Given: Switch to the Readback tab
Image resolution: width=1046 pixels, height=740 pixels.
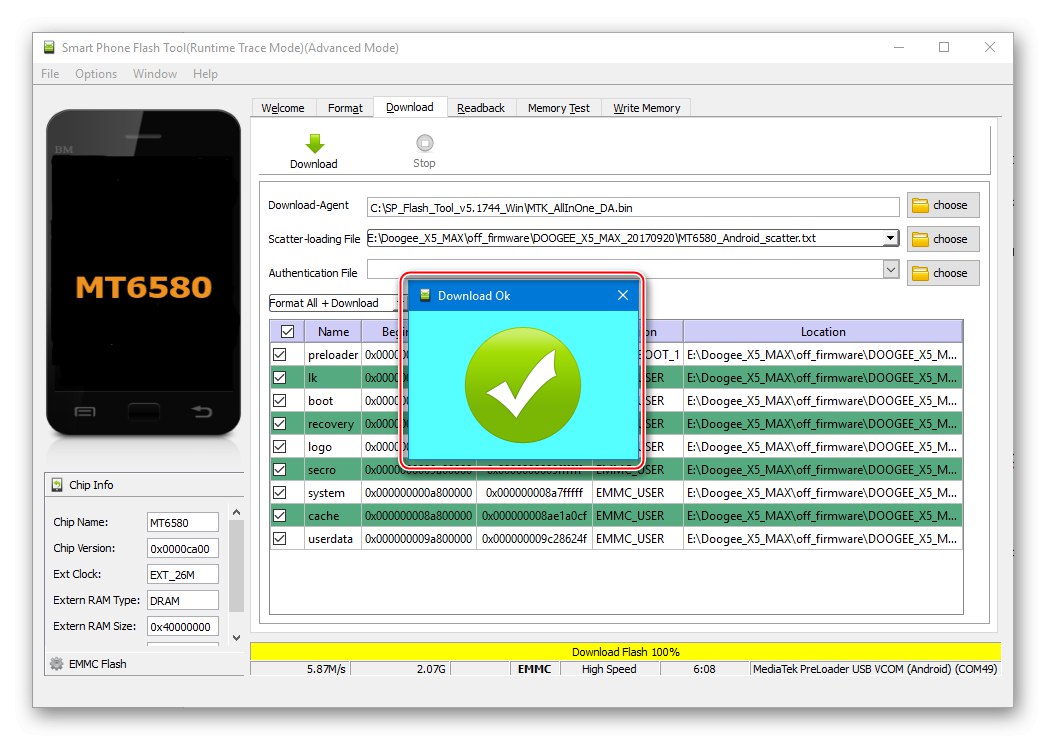Looking at the screenshot, I should coord(481,107).
